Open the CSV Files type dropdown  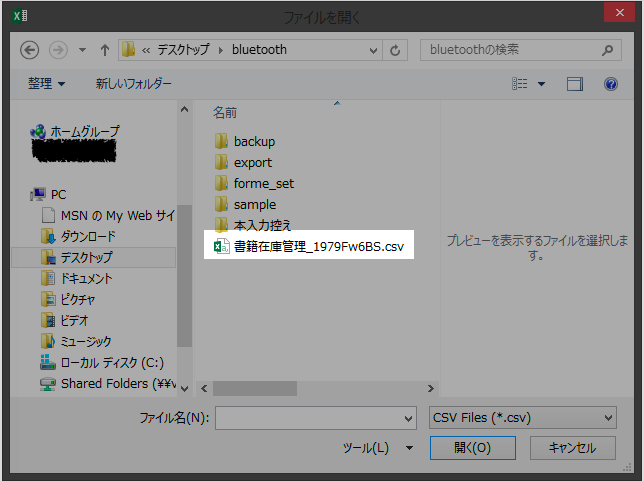522,418
